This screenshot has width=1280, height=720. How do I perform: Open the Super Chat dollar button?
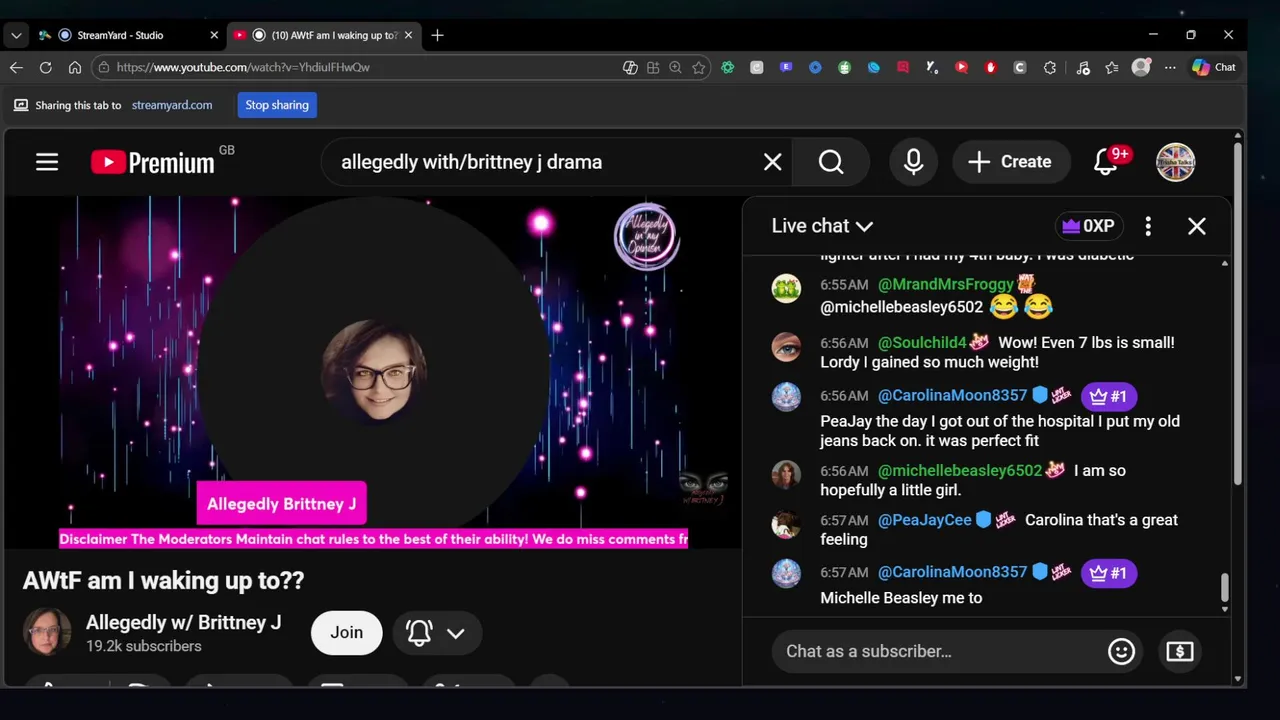1180,652
